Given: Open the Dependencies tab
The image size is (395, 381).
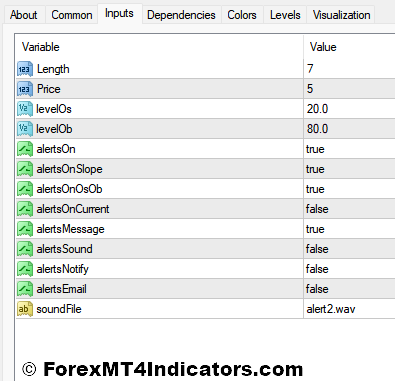Looking at the screenshot, I should (x=181, y=15).
